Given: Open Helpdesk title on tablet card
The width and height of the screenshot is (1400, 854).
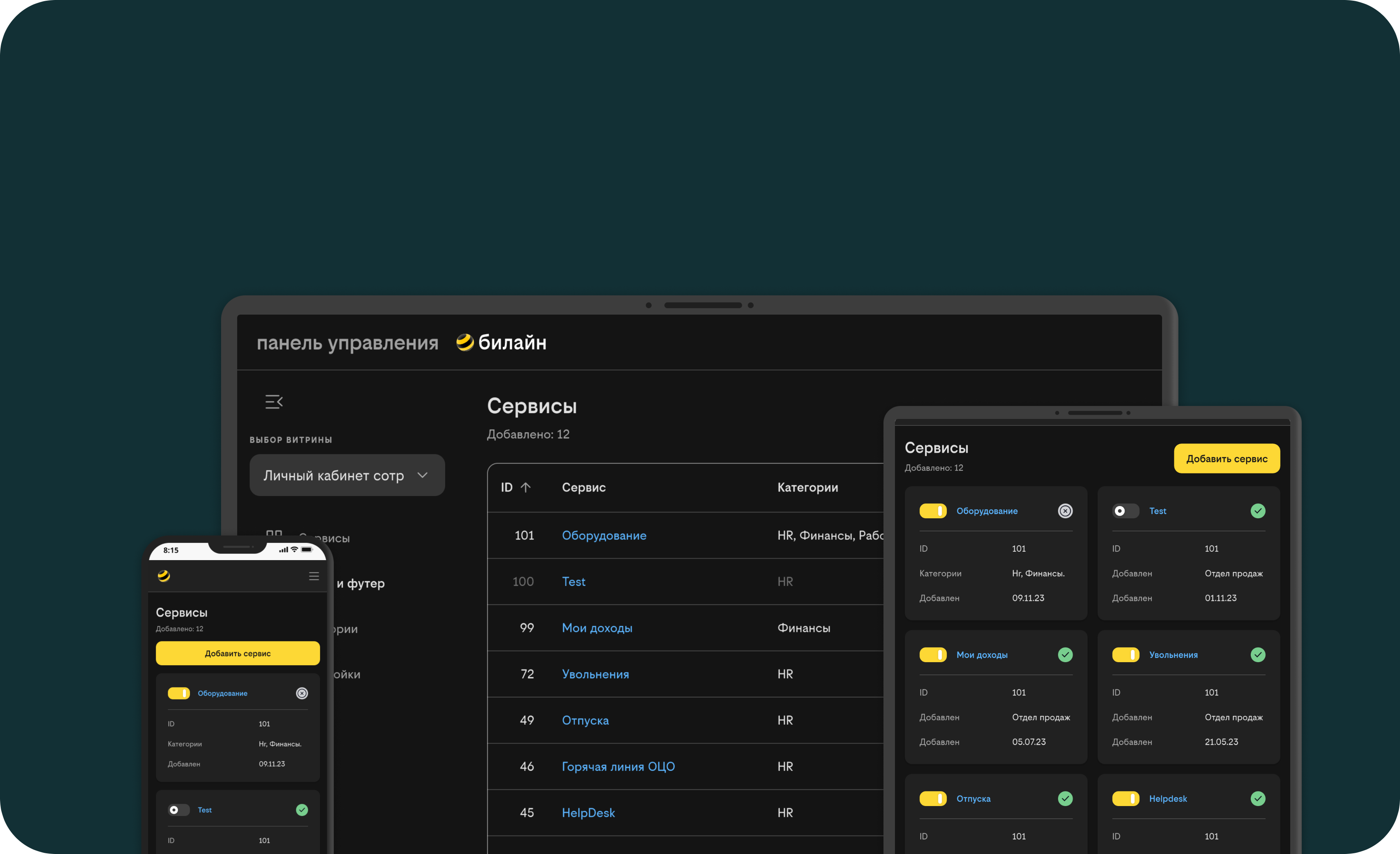Looking at the screenshot, I should (1167, 798).
